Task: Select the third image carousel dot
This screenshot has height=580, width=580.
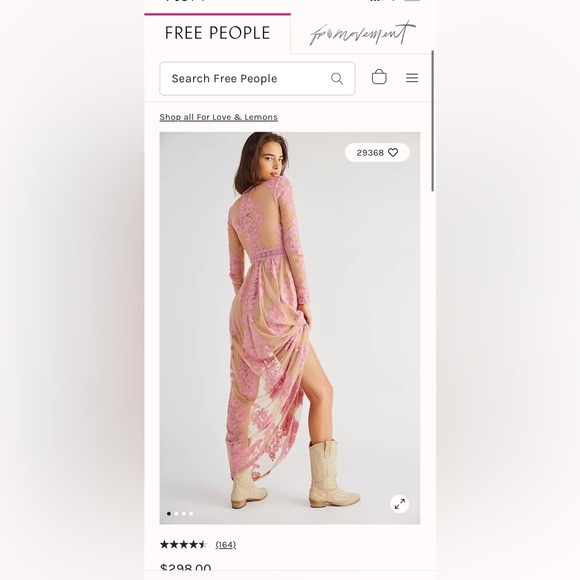Action: (x=184, y=513)
